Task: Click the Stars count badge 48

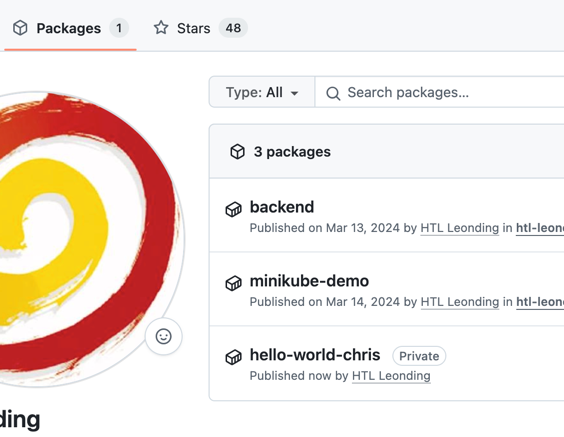Action: [233, 28]
